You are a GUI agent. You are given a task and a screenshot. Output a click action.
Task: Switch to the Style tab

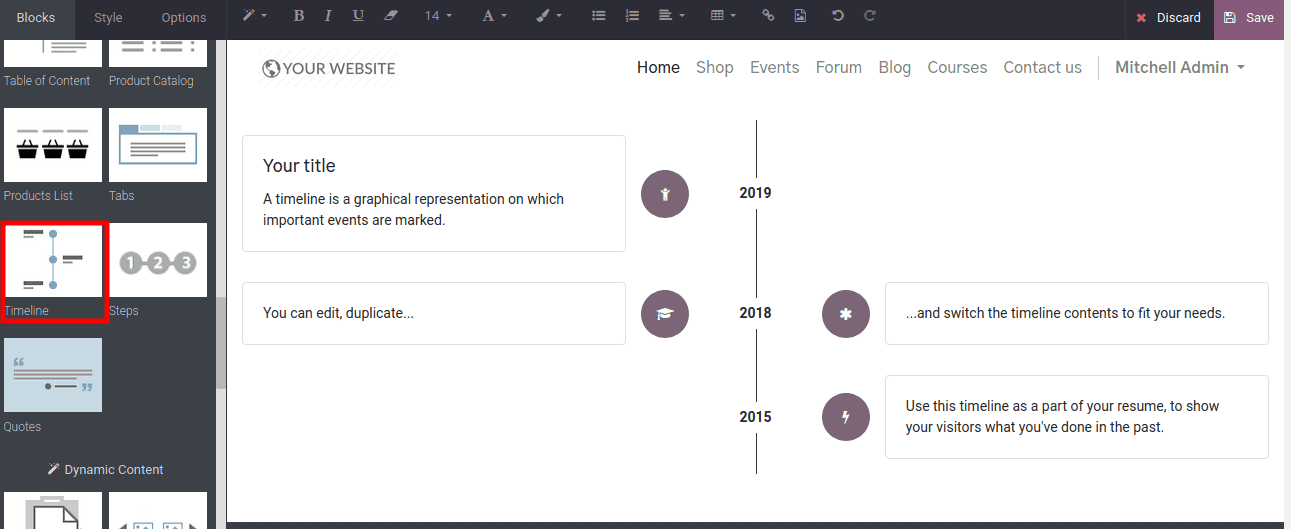click(108, 18)
